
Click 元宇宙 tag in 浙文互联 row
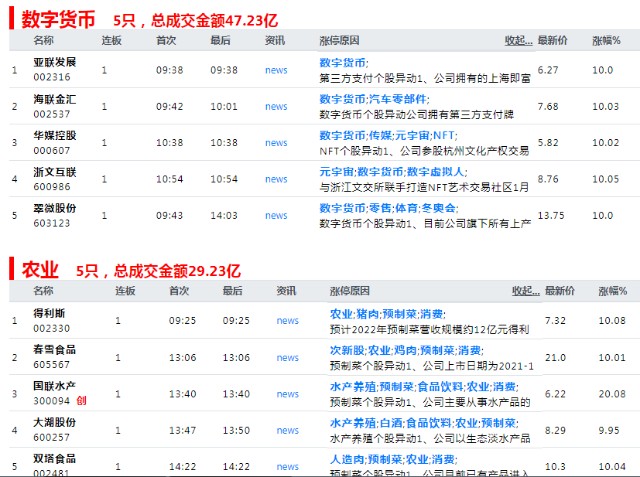[337, 172]
